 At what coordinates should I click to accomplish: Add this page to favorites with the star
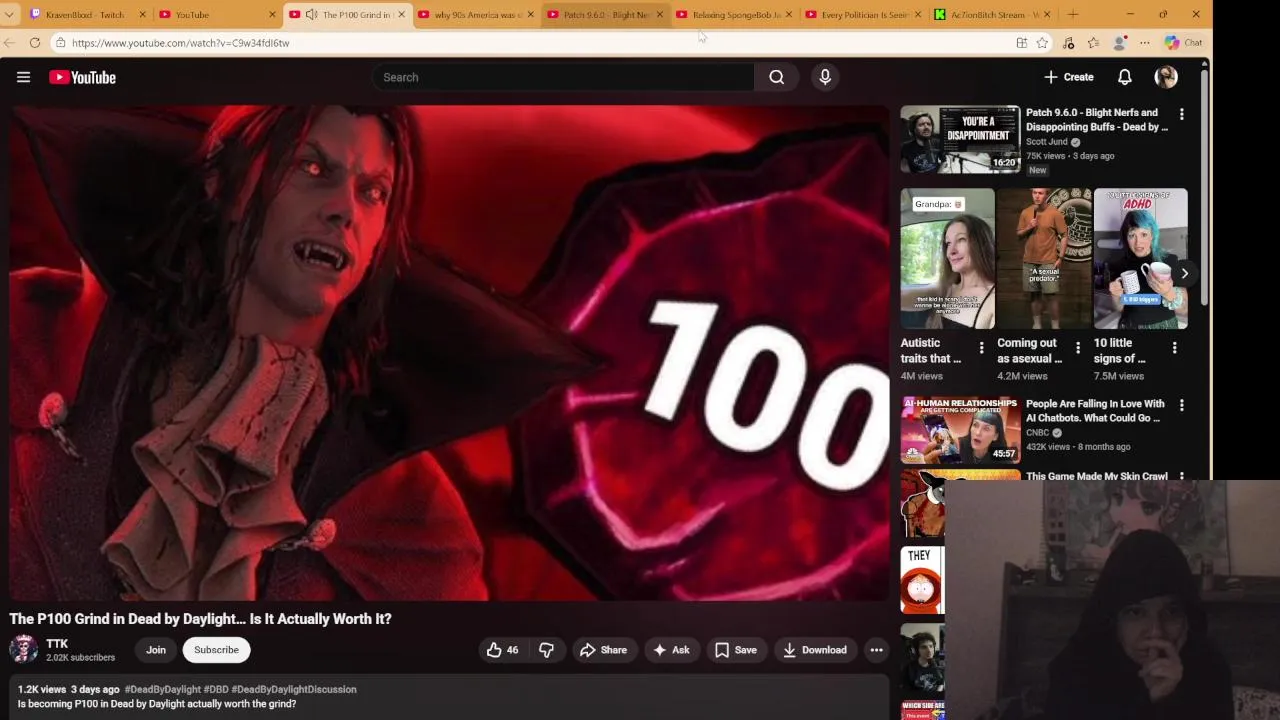pos(1042,43)
